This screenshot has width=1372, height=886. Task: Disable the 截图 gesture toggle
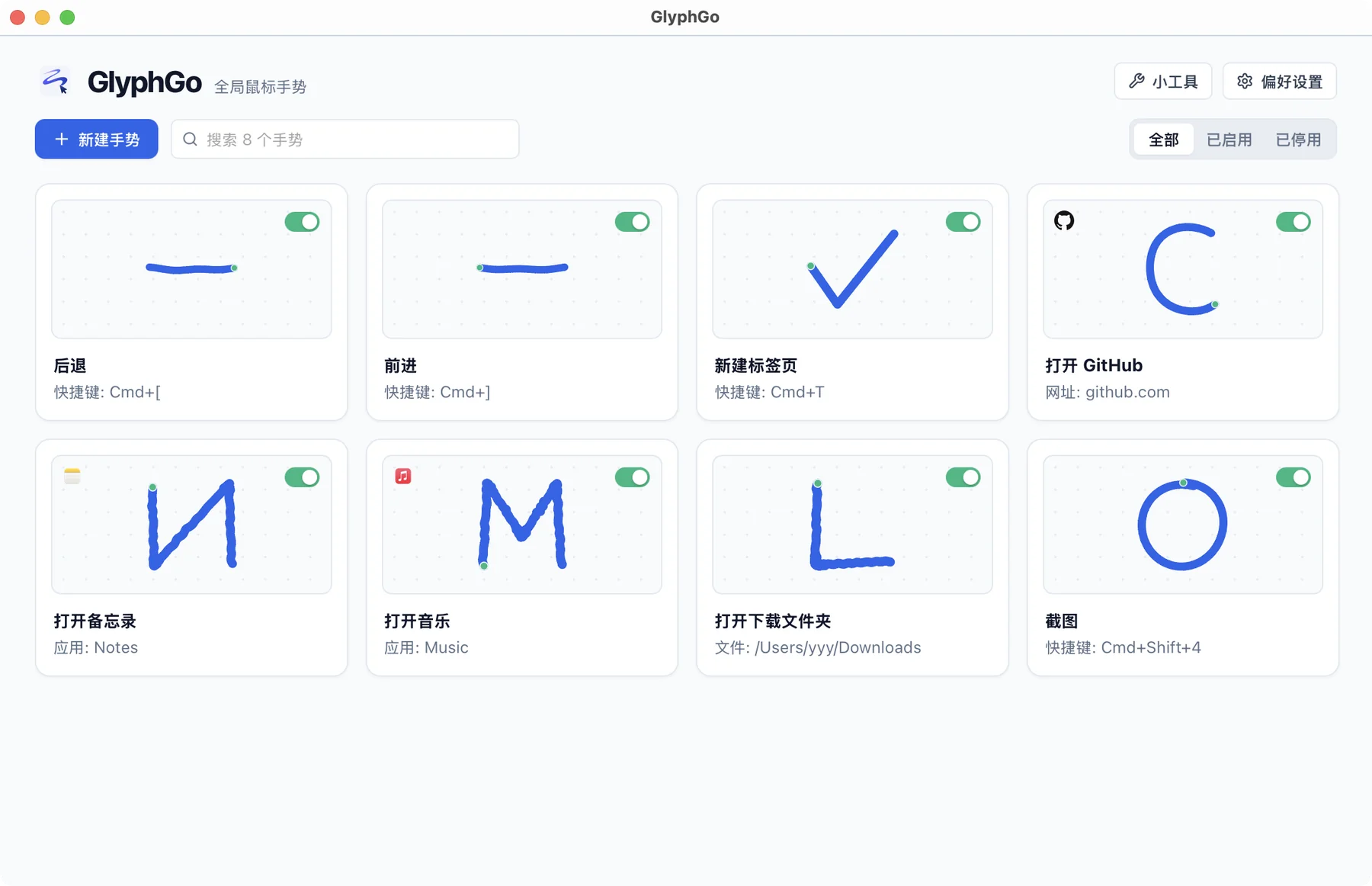pos(1293,477)
